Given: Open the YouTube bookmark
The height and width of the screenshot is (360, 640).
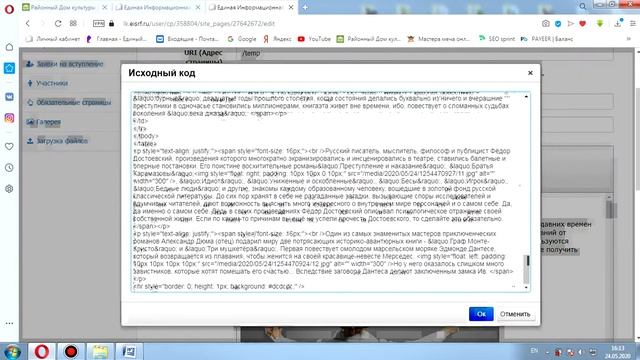Looking at the screenshot, I should 314,39.
